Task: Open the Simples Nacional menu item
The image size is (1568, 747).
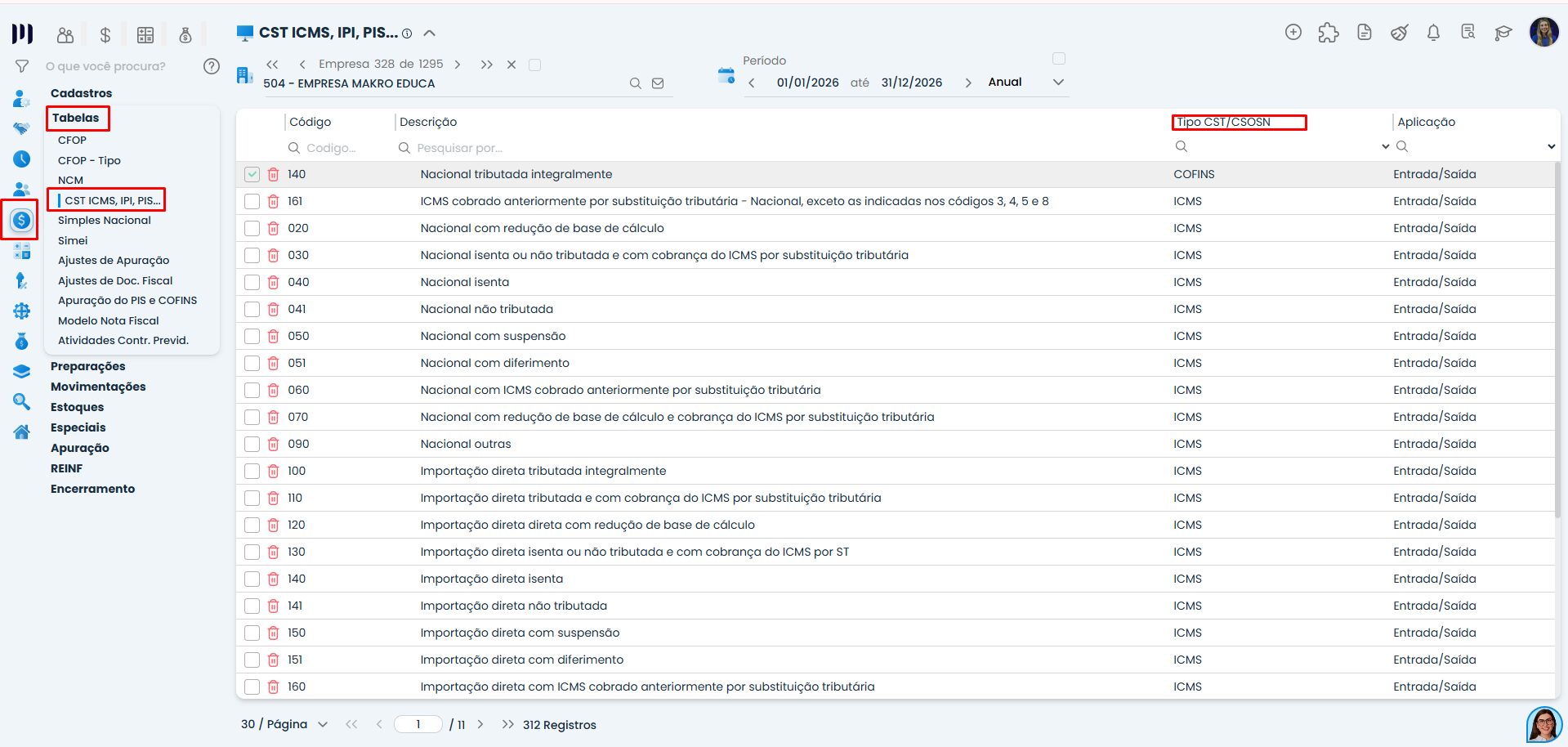Action: tap(104, 220)
